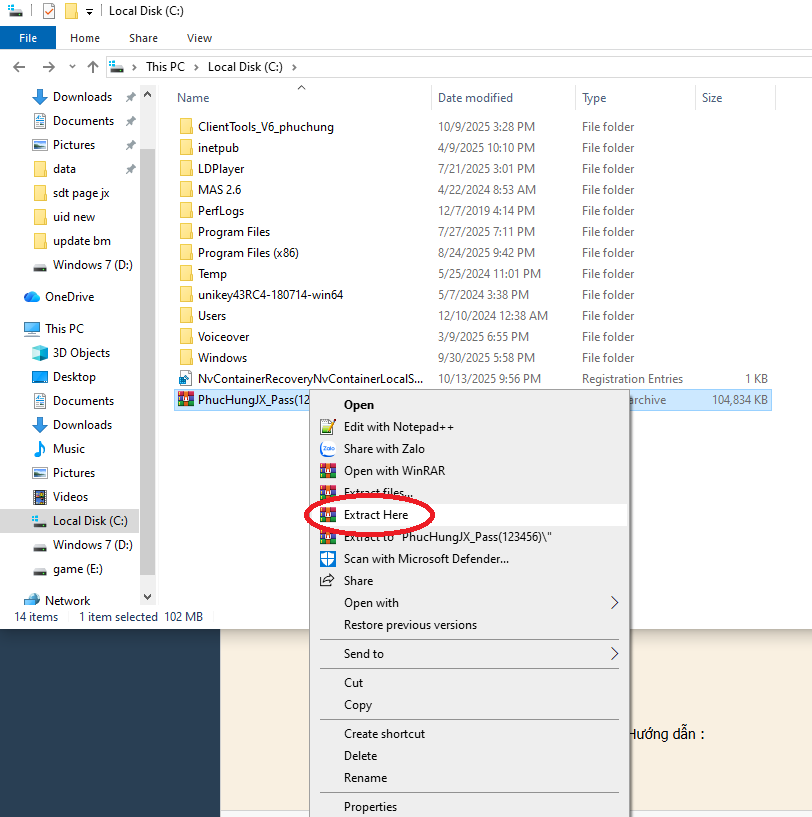Click the Notepad++ icon in context menu
The height and width of the screenshot is (817, 812).
327,427
